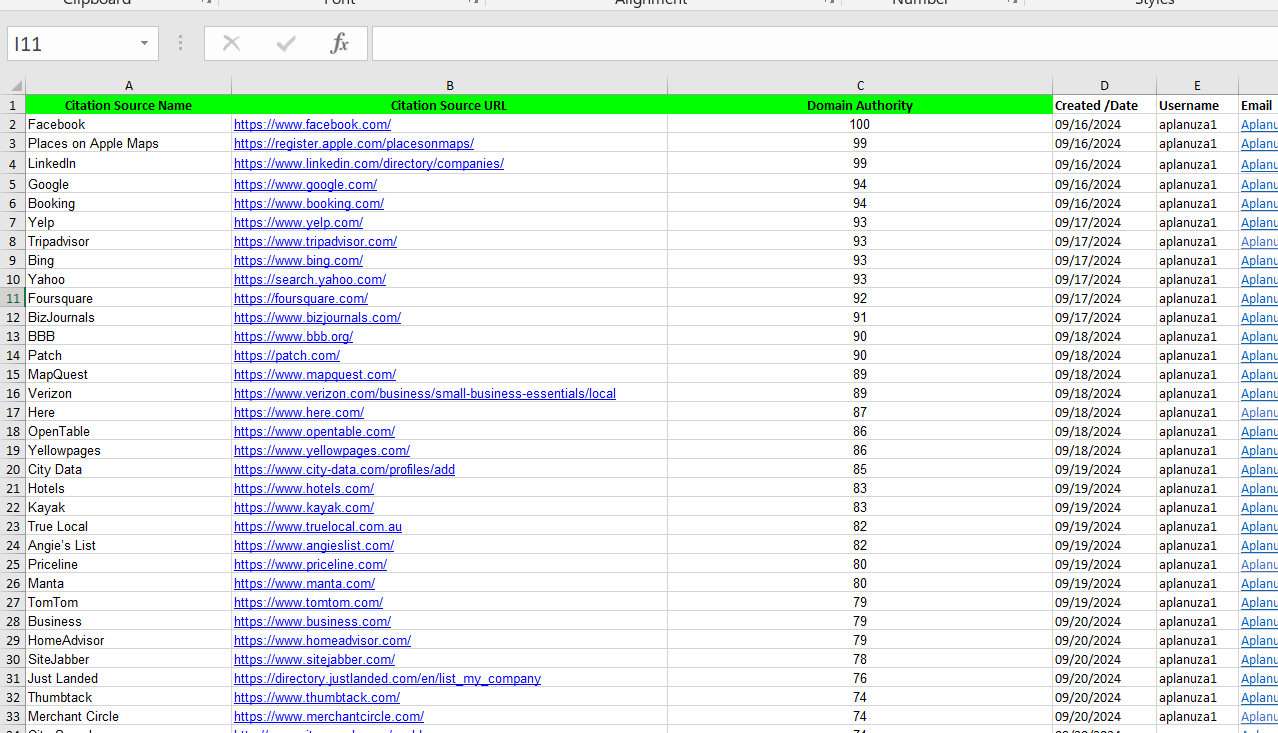Open the www.yellowpages.com hyperlink
Image resolution: width=1278 pixels, height=733 pixels.
point(322,451)
